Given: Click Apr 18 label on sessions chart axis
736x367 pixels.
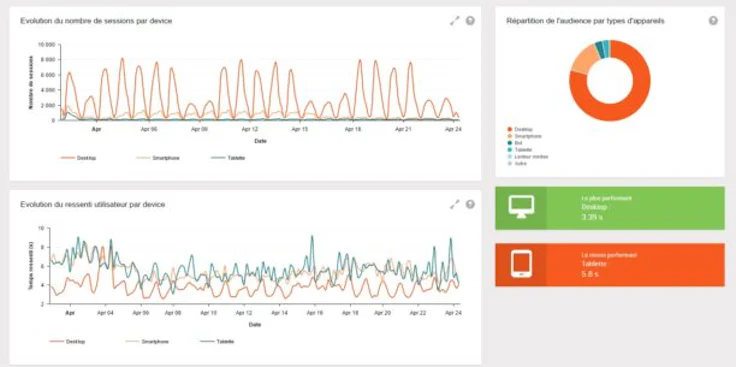Looking at the screenshot, I should (352, 129).
